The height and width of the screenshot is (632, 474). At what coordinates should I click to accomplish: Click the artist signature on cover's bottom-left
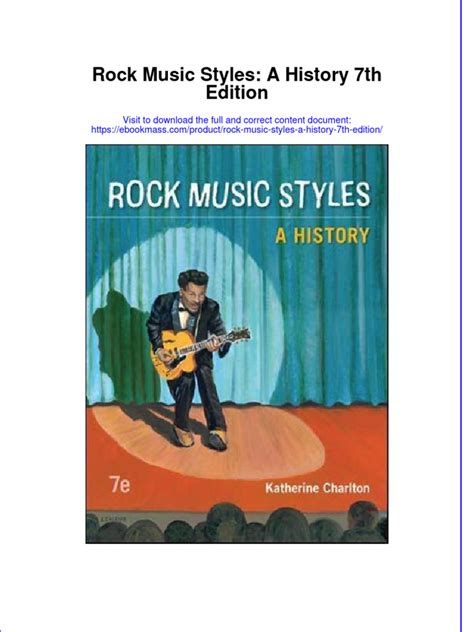click(x=113, y=518)
